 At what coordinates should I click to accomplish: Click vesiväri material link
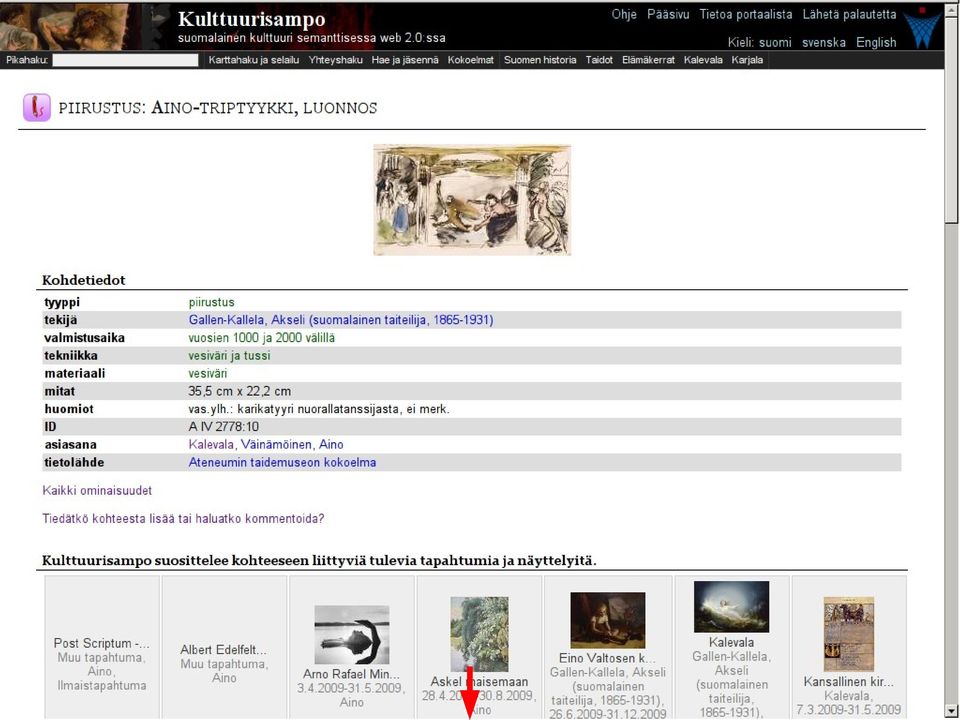[x=208, y=373]
